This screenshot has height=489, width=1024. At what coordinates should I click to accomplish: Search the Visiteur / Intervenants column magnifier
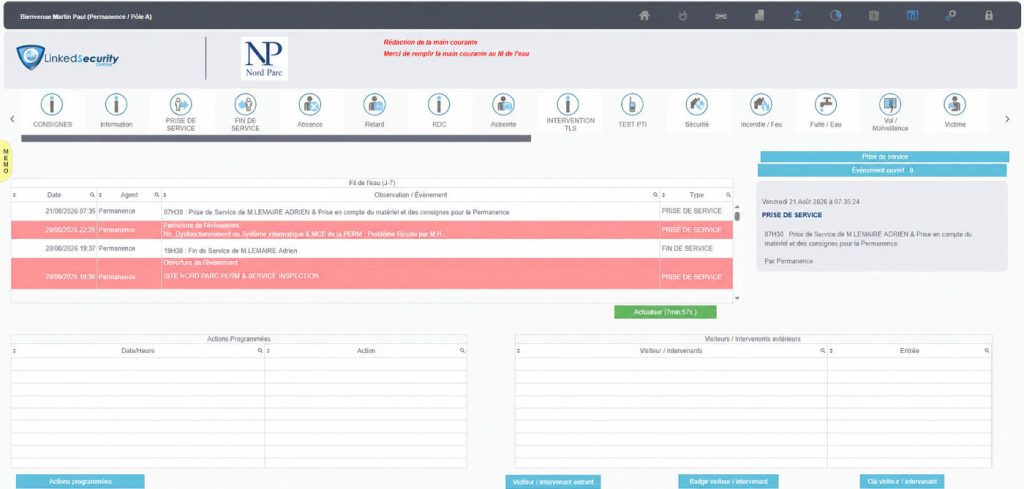pos(823,351)
